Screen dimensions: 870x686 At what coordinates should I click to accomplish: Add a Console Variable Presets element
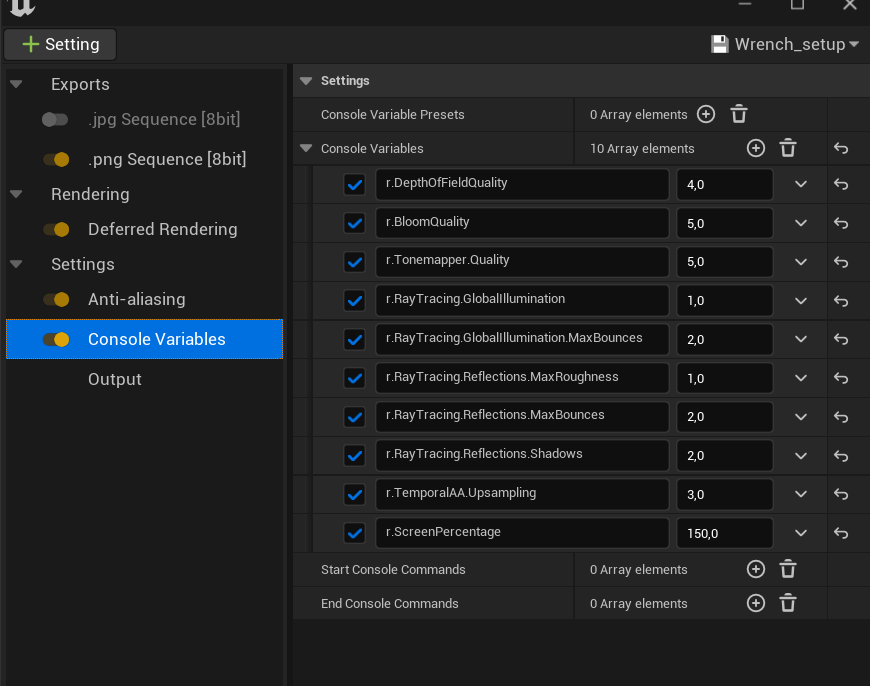pyautogui.click(x=706, y=114)
